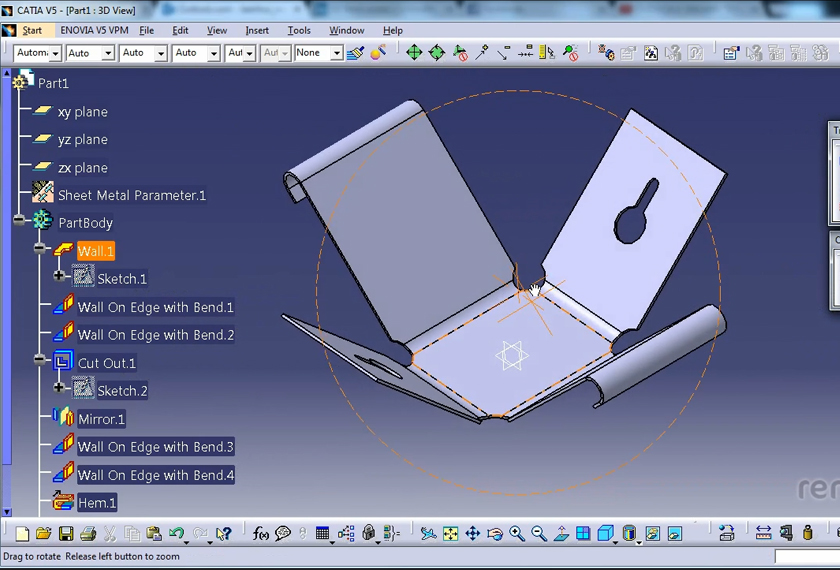Image resolution: width=840 pixels, height=570 pixels.
Task: Select Hem.1 in the specification tree
Action: (x=97, y=503)
